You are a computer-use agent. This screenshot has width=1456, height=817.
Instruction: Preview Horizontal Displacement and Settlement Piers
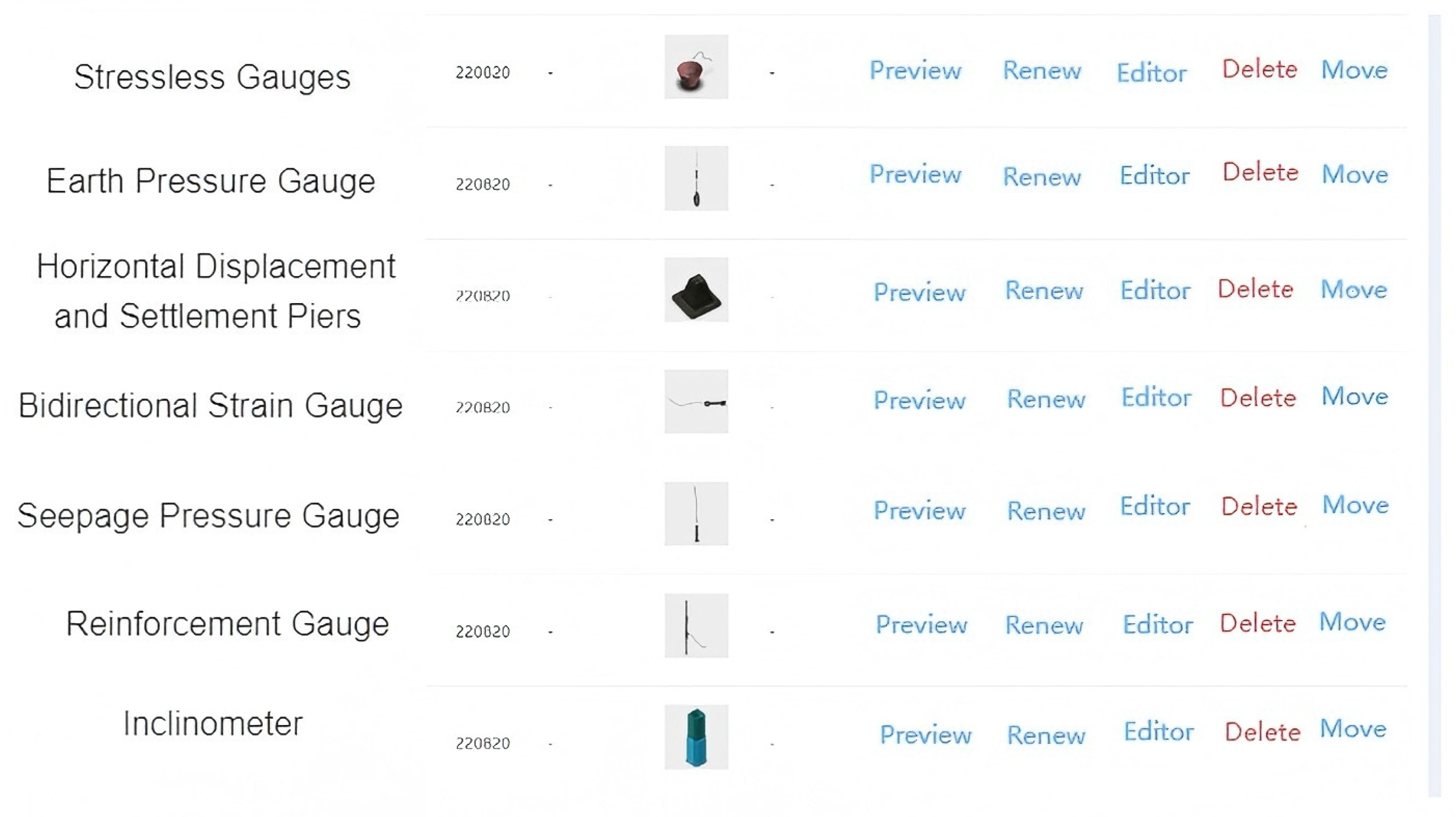(x=919, y=292)
